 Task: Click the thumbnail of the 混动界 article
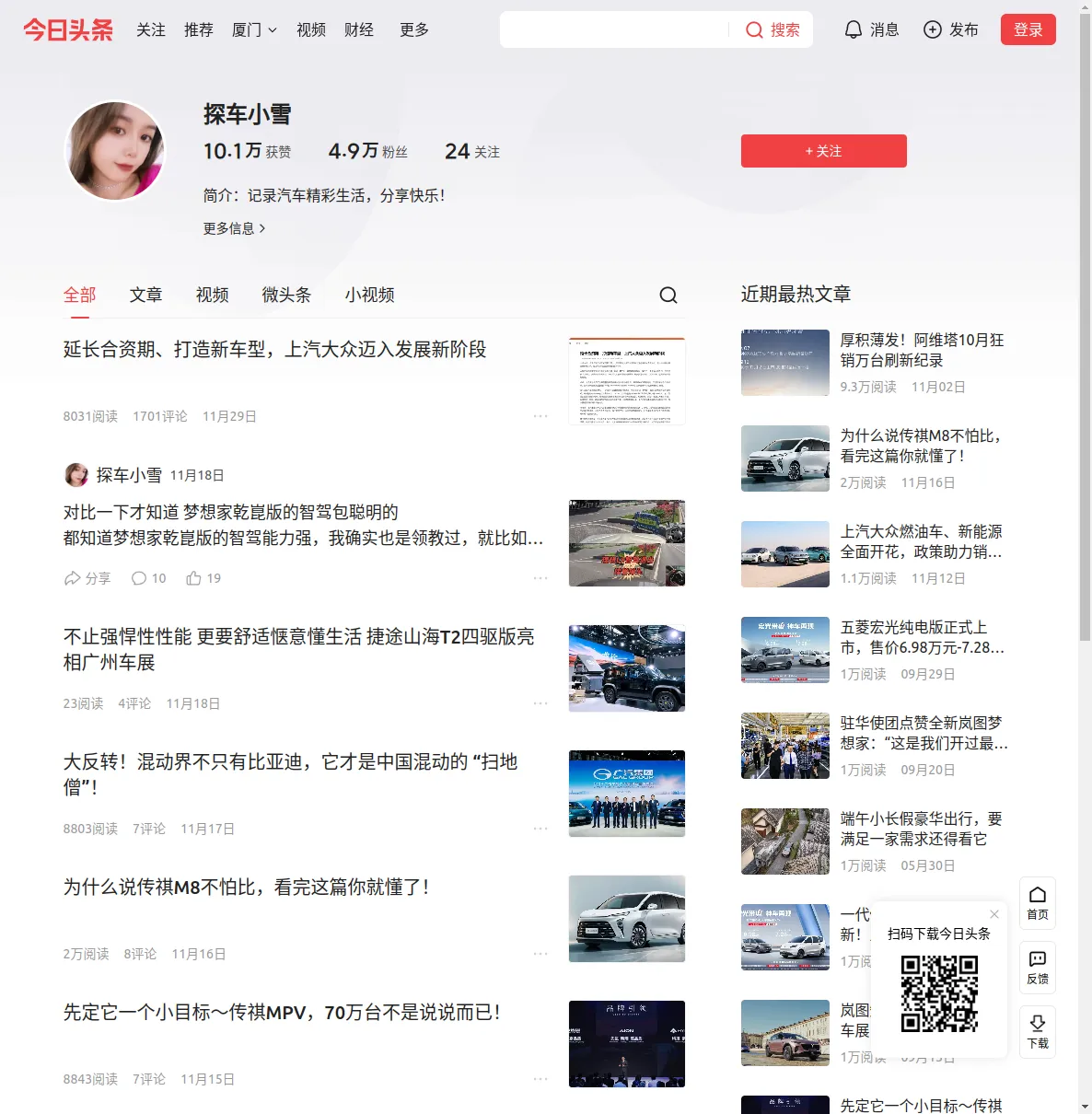pyautogui.click(x=627, y=794)
